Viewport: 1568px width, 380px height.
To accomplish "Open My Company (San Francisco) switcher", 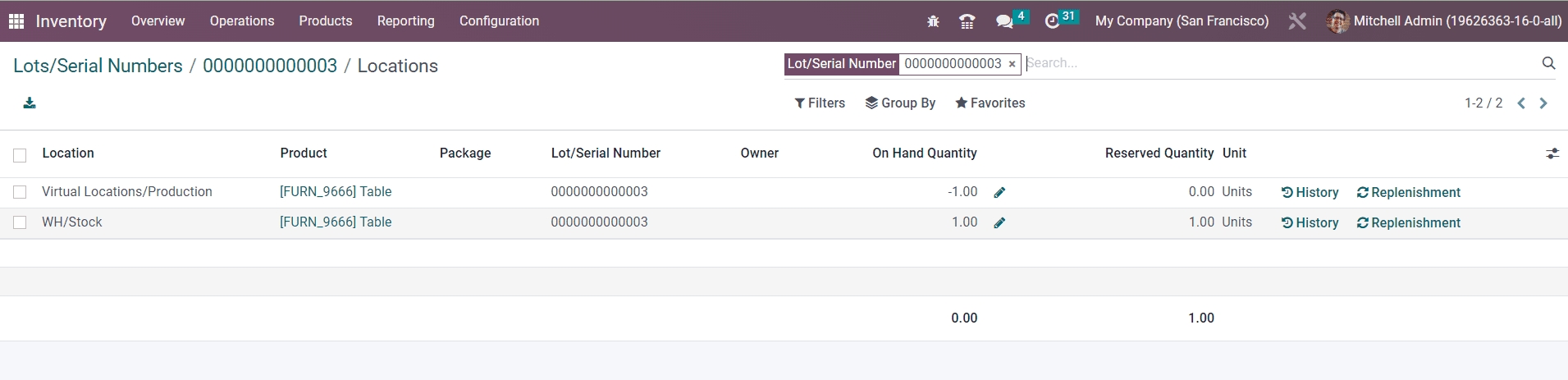I will (1182, 21).
